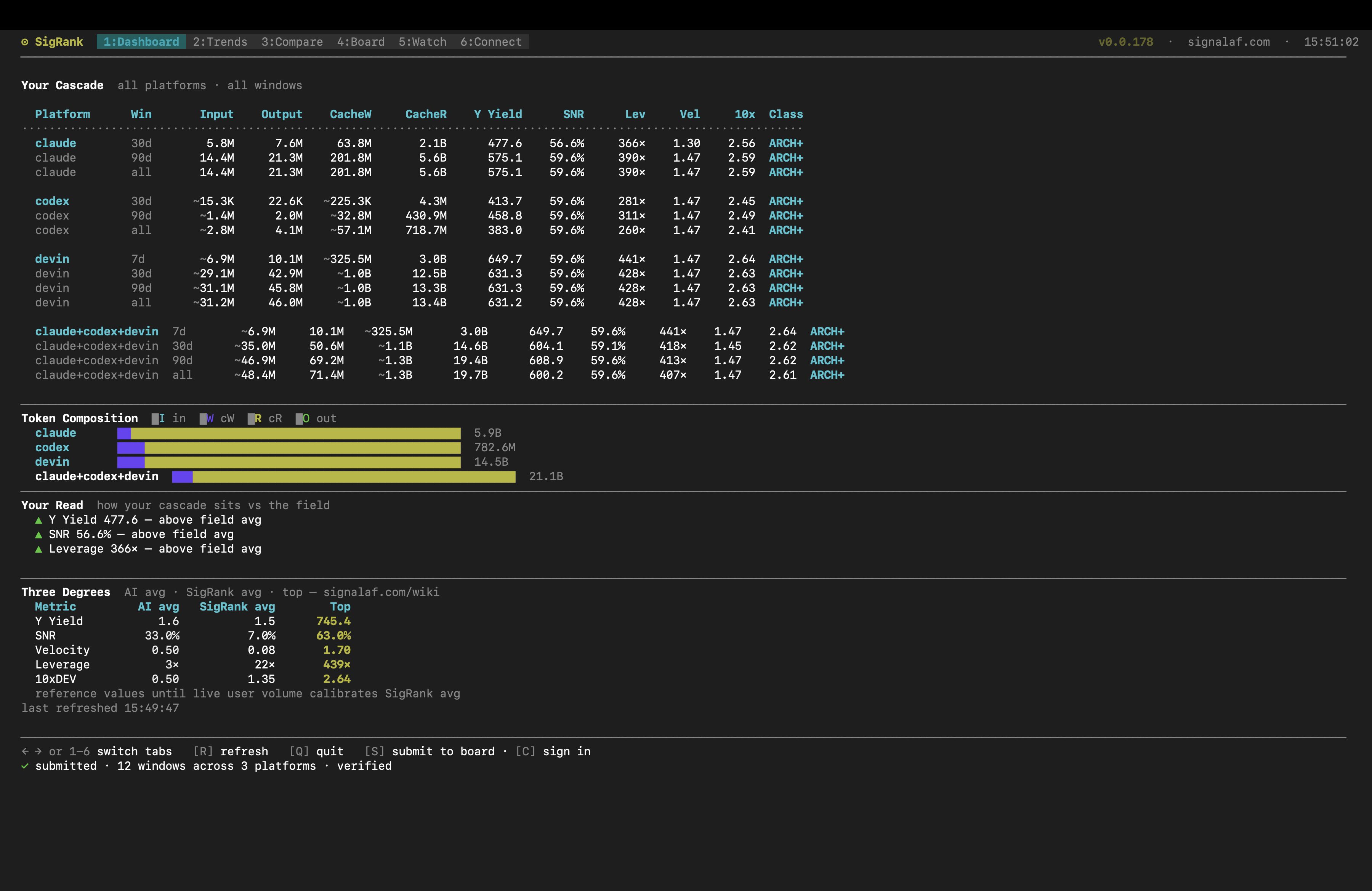1372x891 pixels.
Task: Click the 'R cR' legend swatch
Action: point(251,419)
